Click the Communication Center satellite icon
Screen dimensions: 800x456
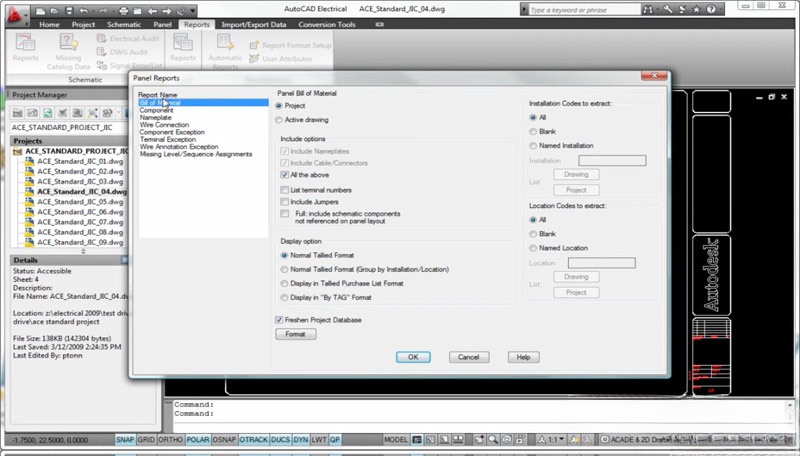click(682, 9)
